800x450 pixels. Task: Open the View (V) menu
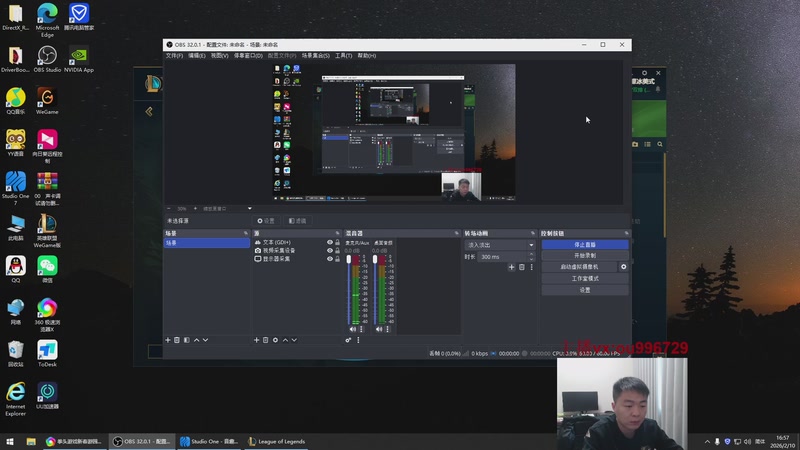[219, 56]
